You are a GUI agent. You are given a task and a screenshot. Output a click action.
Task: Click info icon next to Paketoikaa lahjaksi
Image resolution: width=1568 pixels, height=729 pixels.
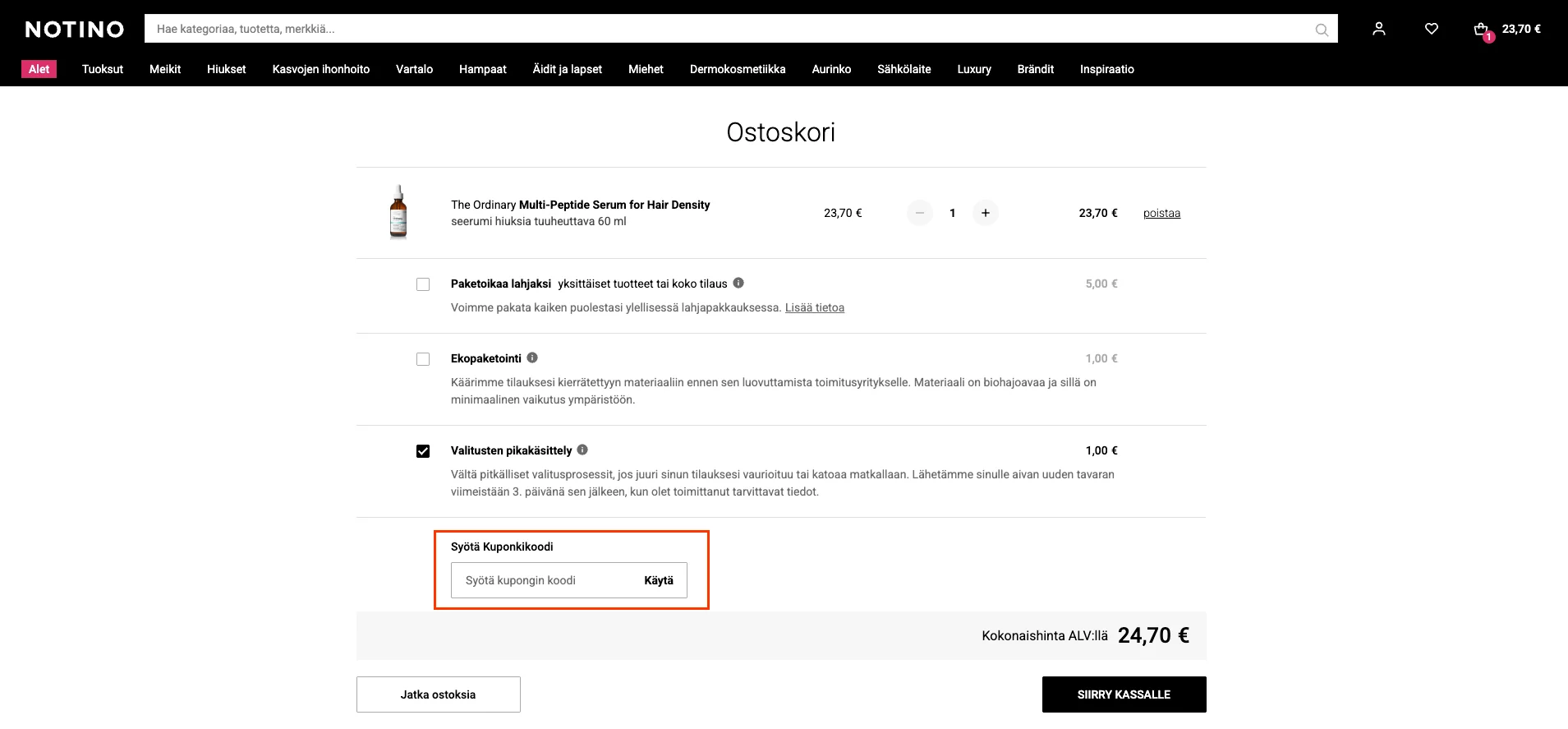tap(738, 283)
